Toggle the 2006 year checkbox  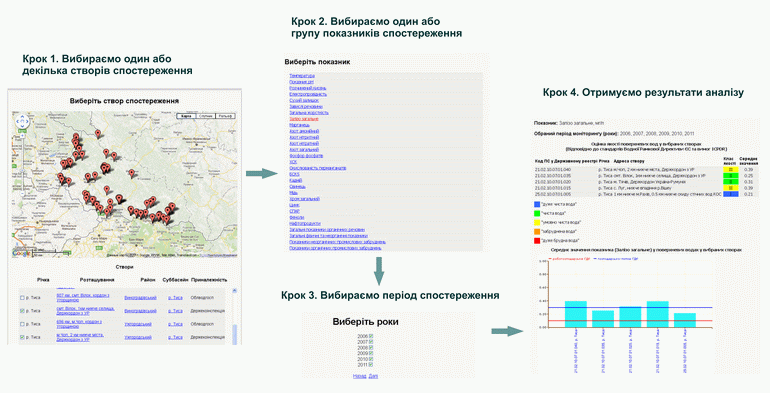371,336
